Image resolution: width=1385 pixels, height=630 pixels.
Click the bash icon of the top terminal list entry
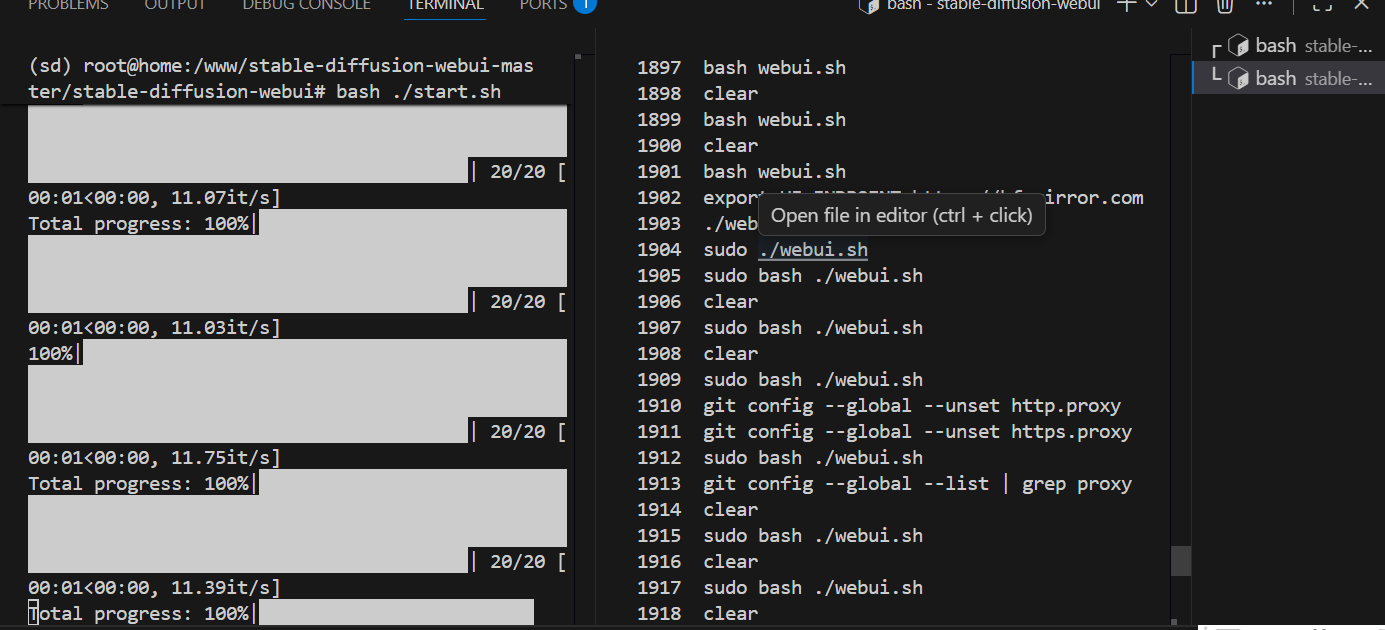pyautogui.click(x=1239, y=44)
